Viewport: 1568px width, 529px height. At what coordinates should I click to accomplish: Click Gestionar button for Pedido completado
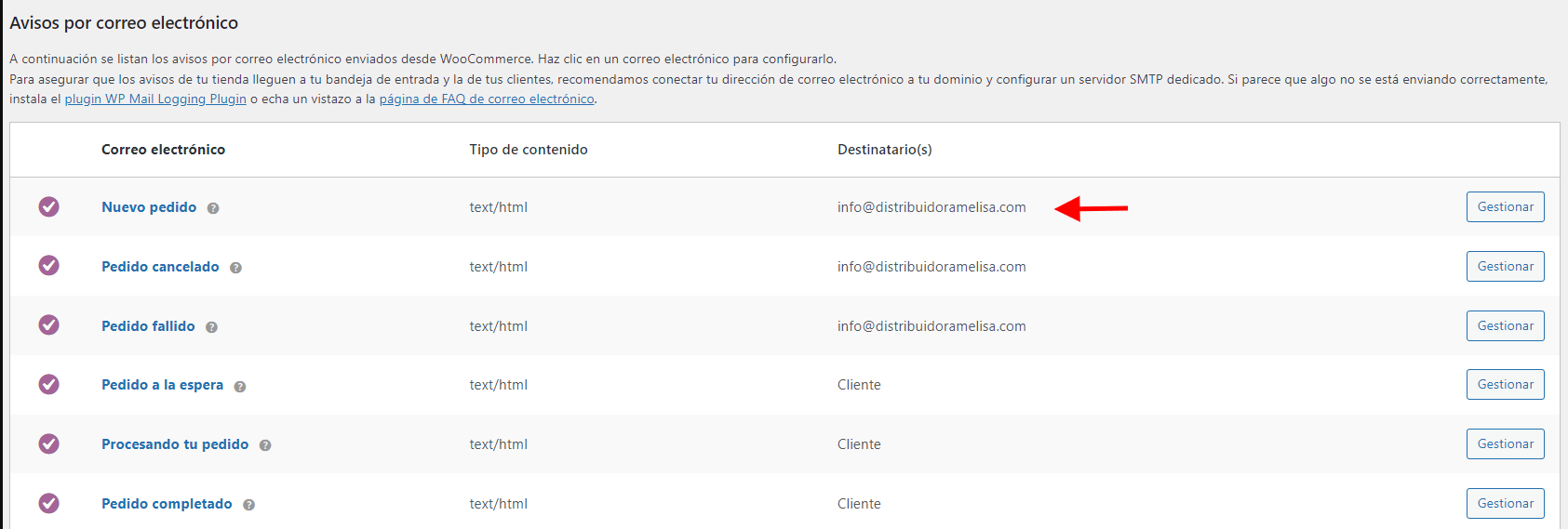click(x=1505, y=503)
